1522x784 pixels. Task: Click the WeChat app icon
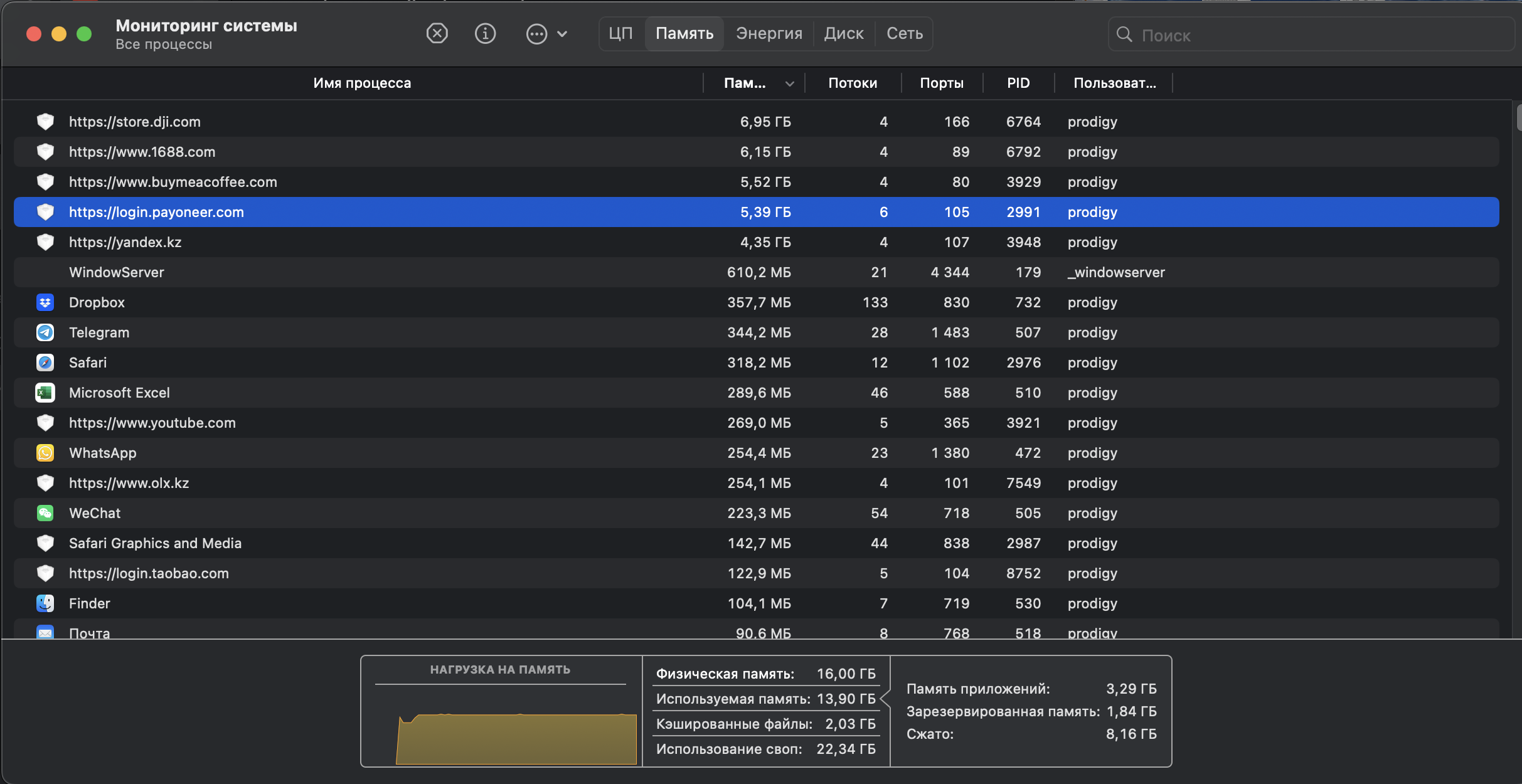pyautogui.click(x=45, y=513)
